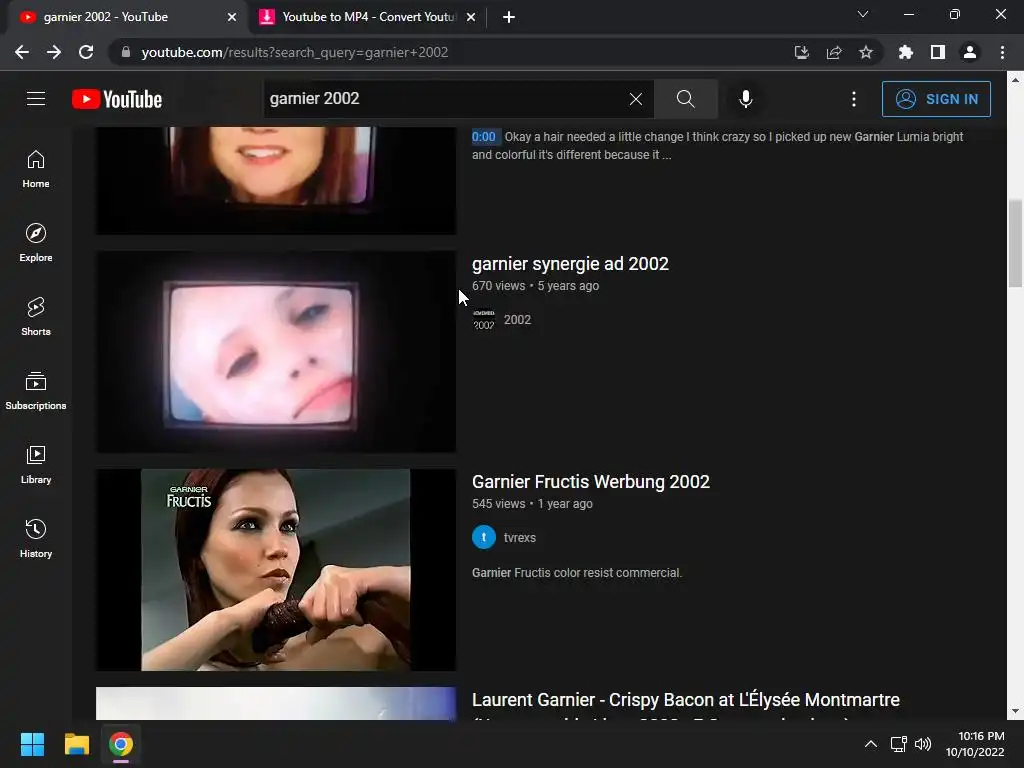Open File Explorer from taskbar
The image size is (1024, 768).
point(76,744)
